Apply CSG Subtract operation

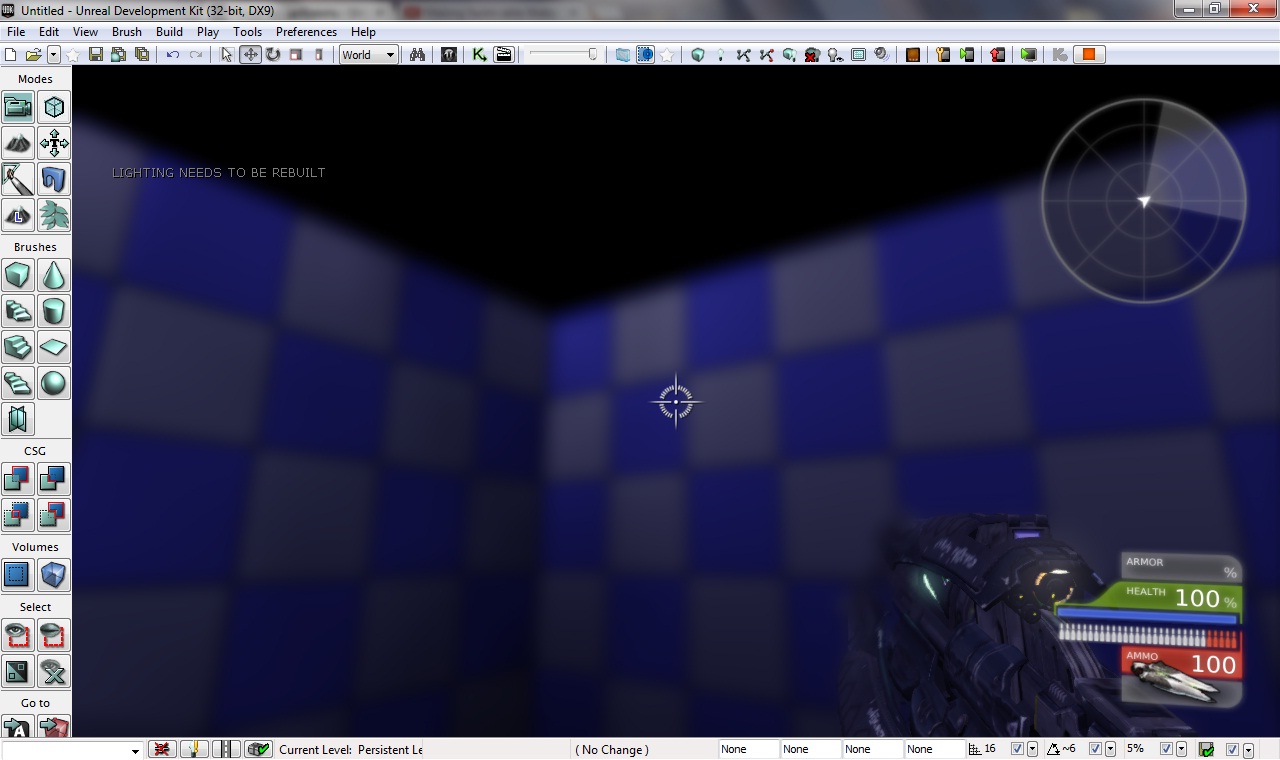[54, 479]
